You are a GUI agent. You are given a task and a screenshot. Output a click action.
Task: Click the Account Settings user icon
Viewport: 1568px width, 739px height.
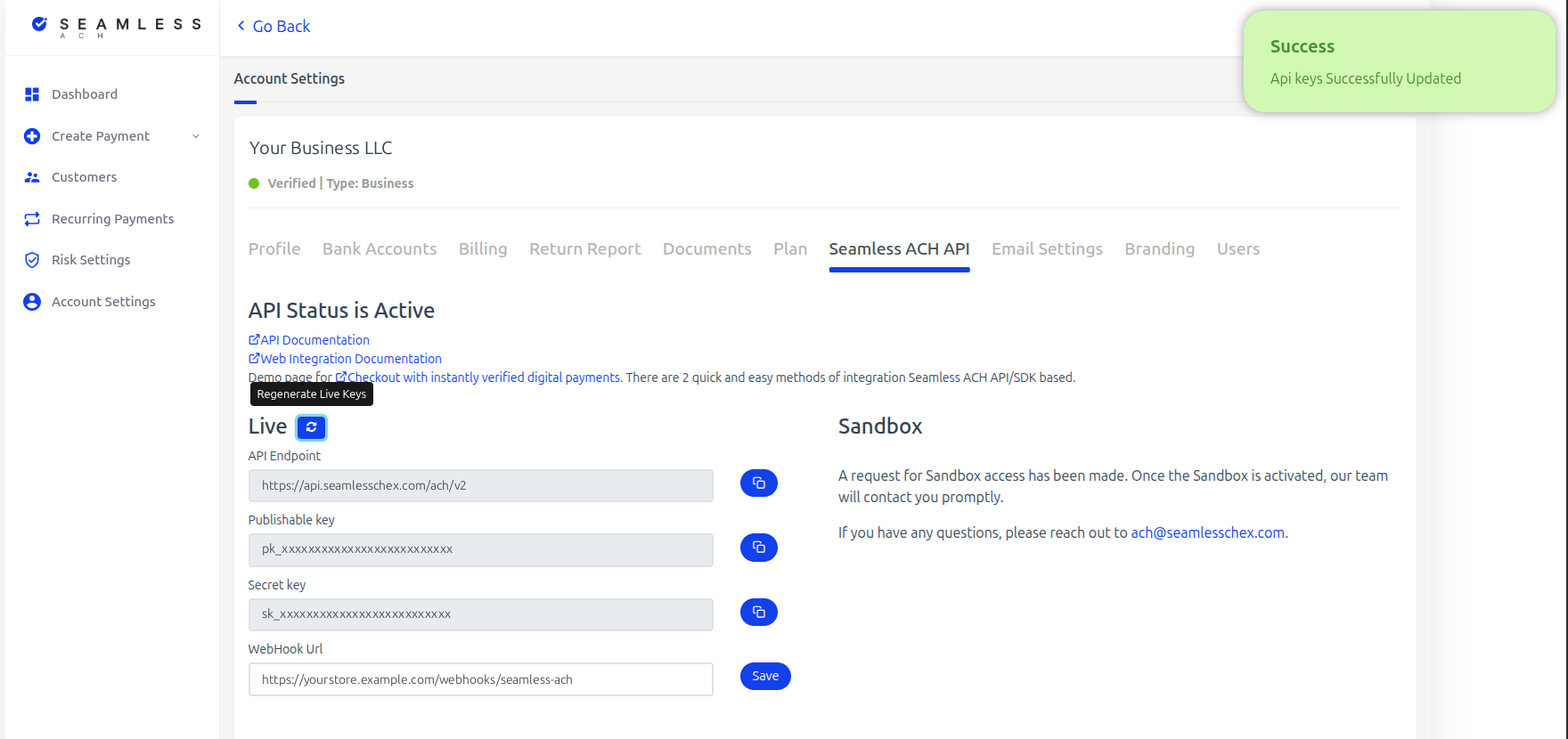pyautogui.click(x=32, y=302)
